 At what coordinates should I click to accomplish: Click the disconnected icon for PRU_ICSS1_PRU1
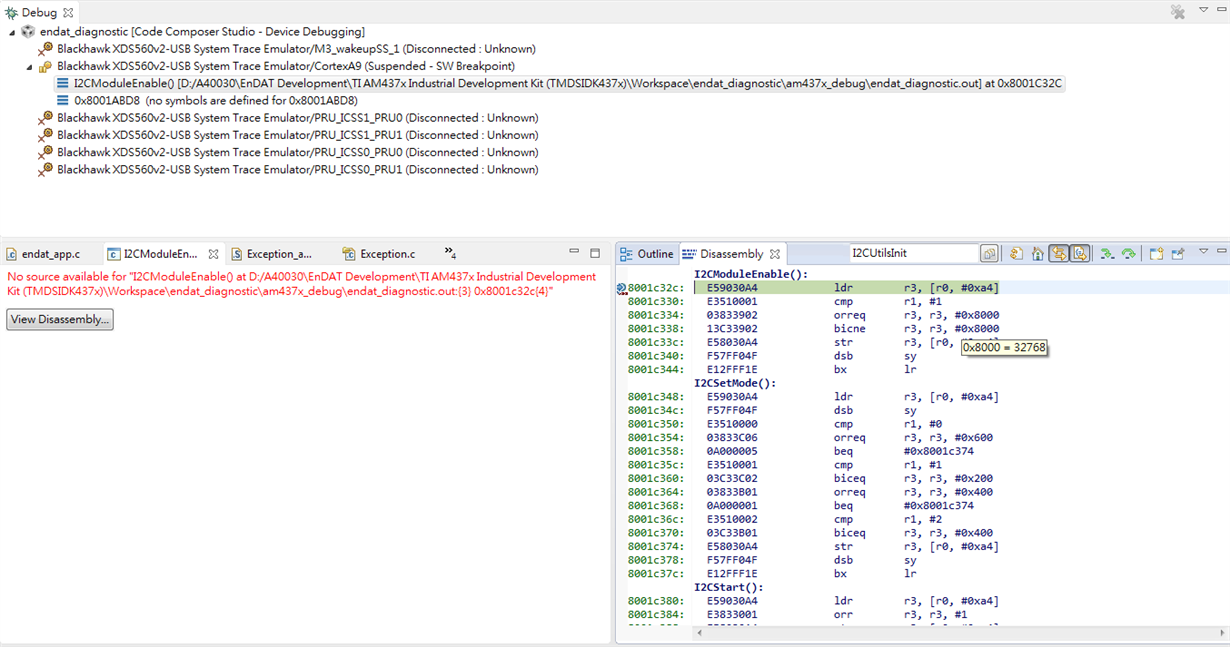point(45,135)
